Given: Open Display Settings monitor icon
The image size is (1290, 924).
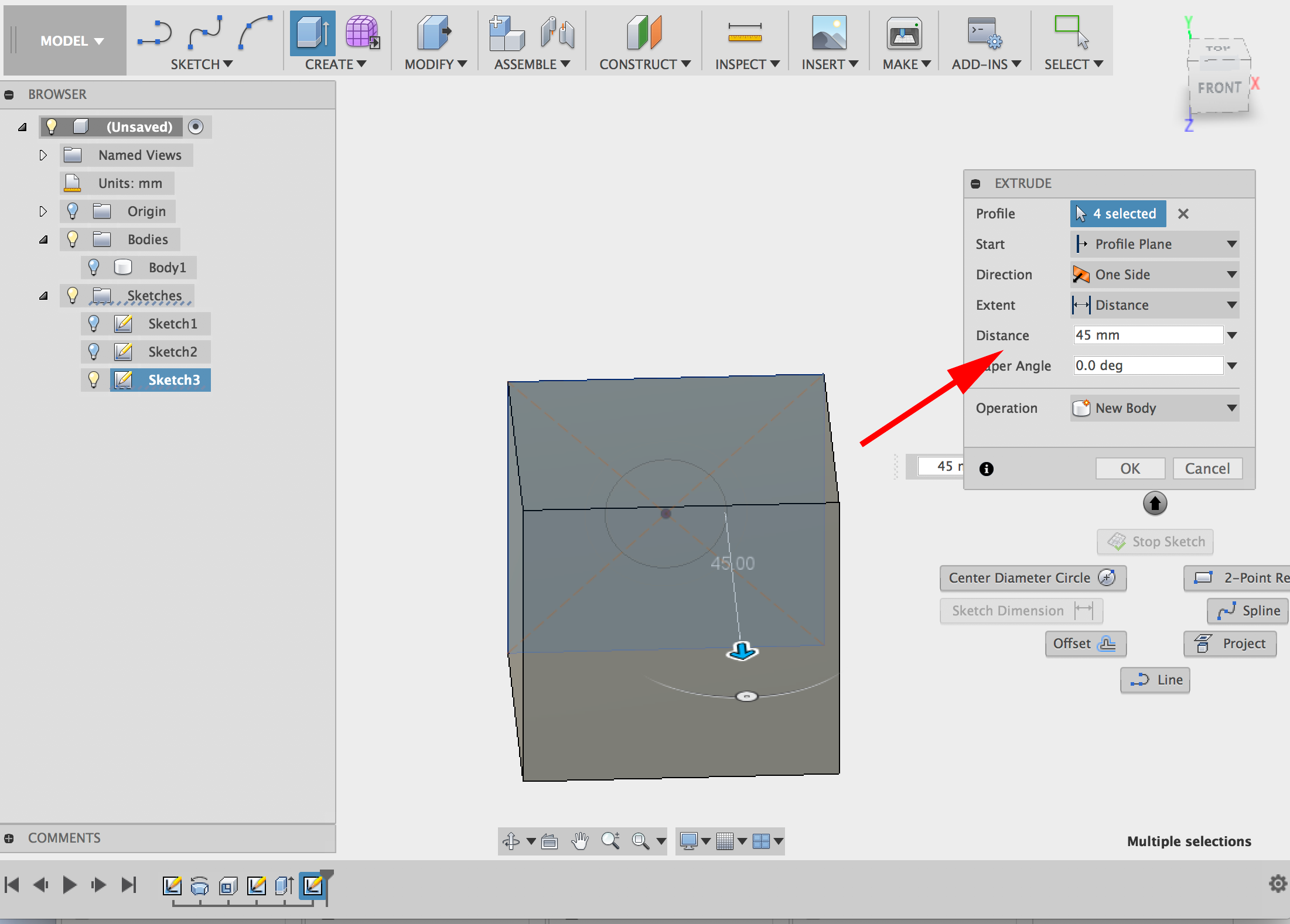Looking at the screenshot, I should [689, 841].
